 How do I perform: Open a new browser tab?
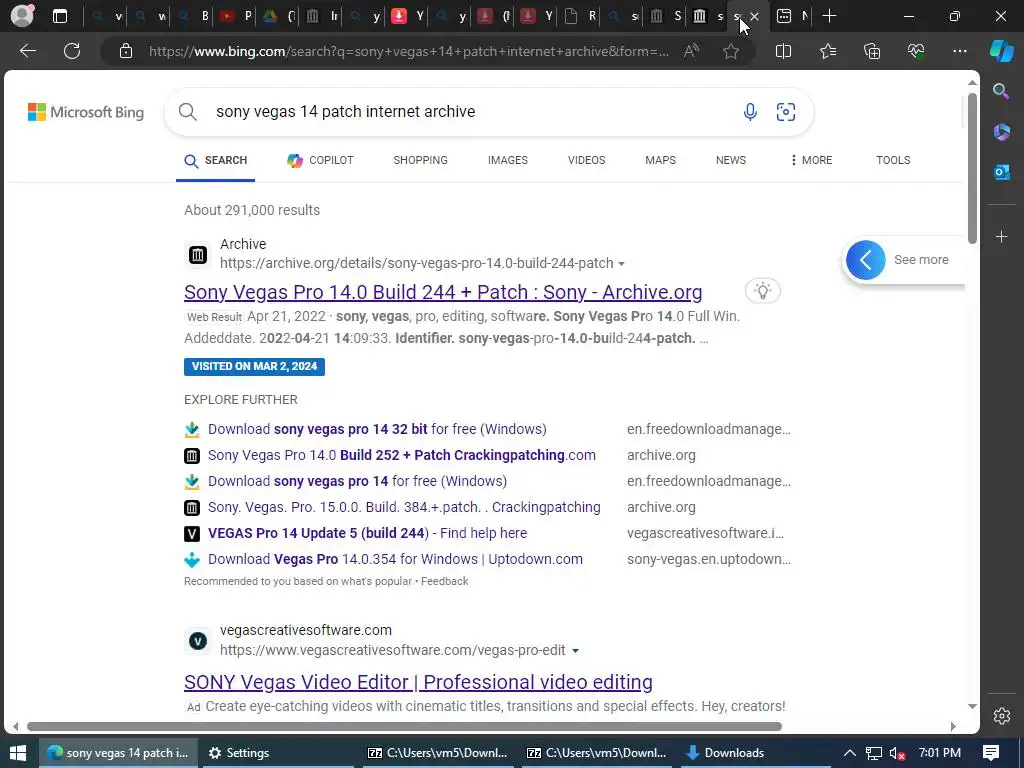click(829, 16)
